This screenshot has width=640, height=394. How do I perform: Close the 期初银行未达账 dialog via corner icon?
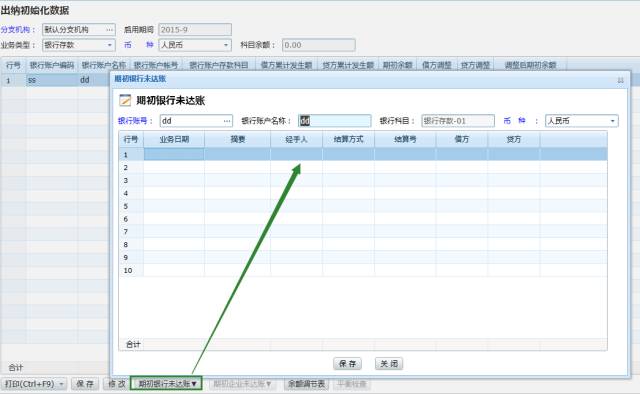pyautogui.click(x=620, y=80)
